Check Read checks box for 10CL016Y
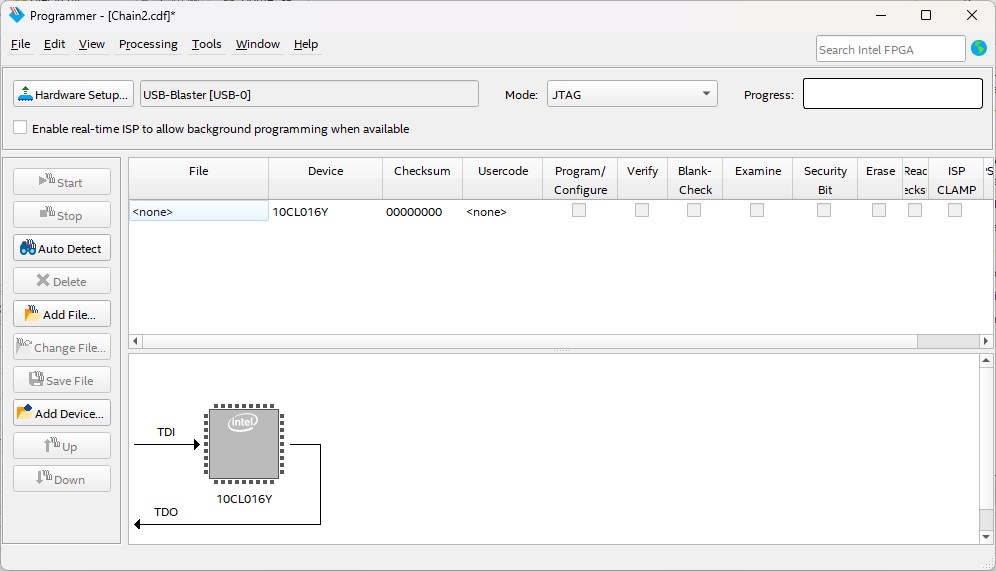996x571 pixels. coord(915,210)
